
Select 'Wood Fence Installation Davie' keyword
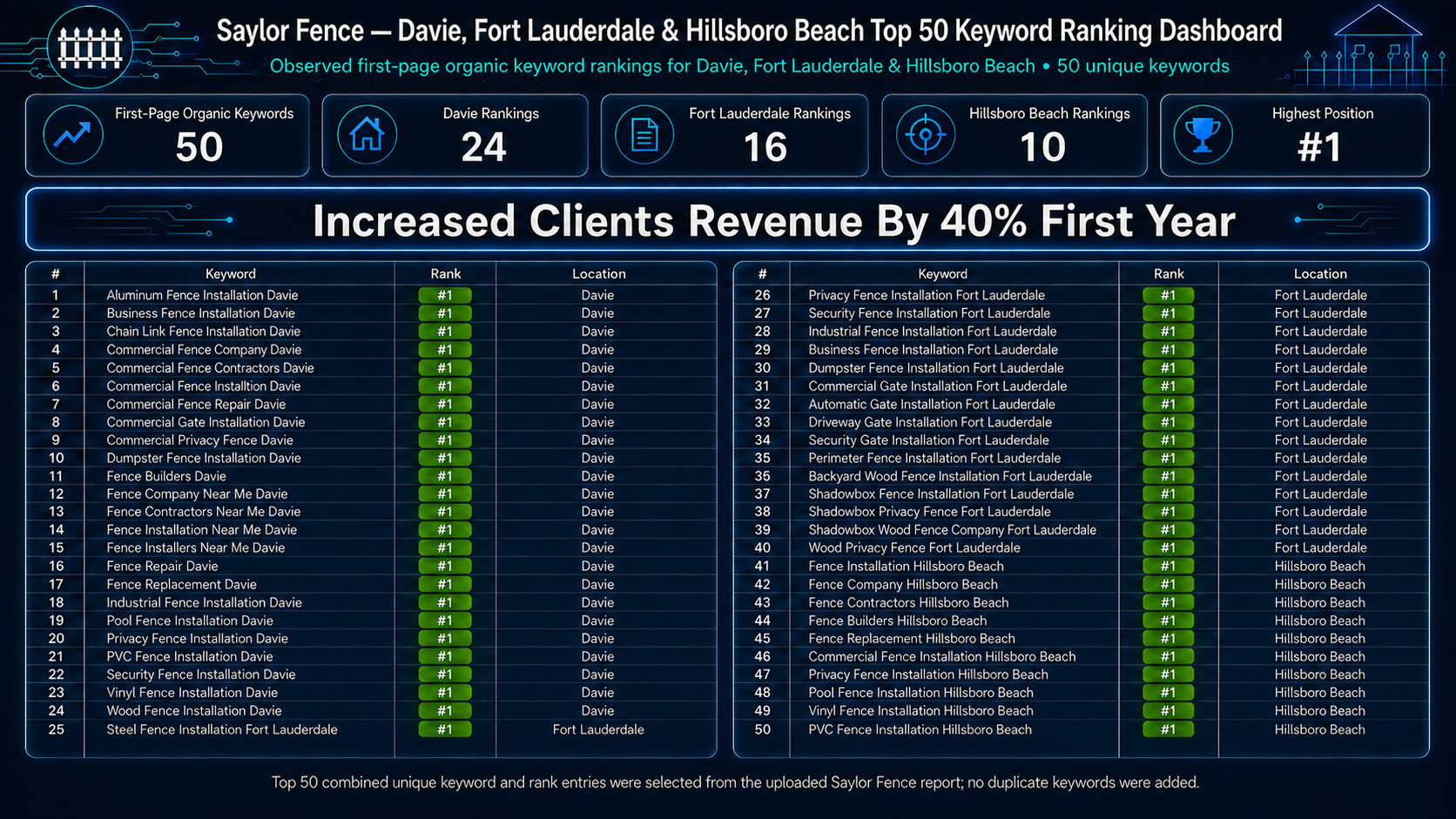click(194, 711)
